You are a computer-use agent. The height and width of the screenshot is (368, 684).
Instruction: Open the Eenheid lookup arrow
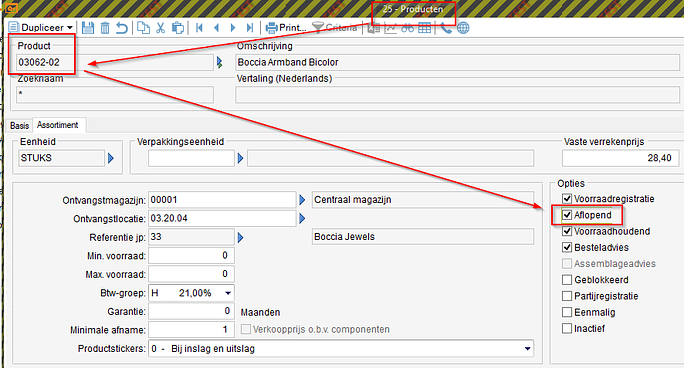click(111, 158)
